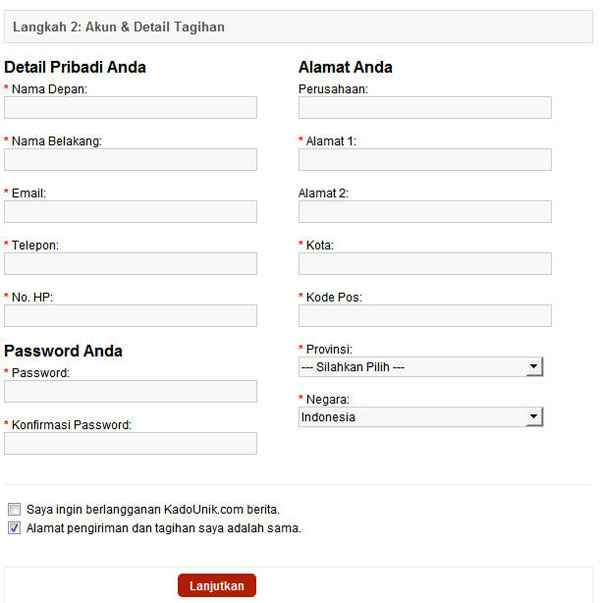Click the Telepon input field

click(130, 264)
